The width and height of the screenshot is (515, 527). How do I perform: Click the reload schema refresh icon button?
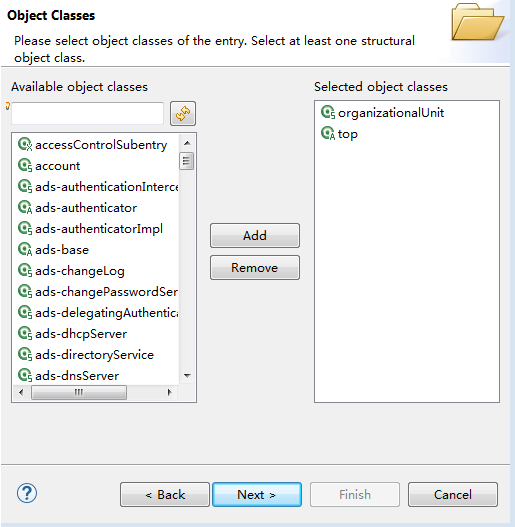tap(183, 114)
